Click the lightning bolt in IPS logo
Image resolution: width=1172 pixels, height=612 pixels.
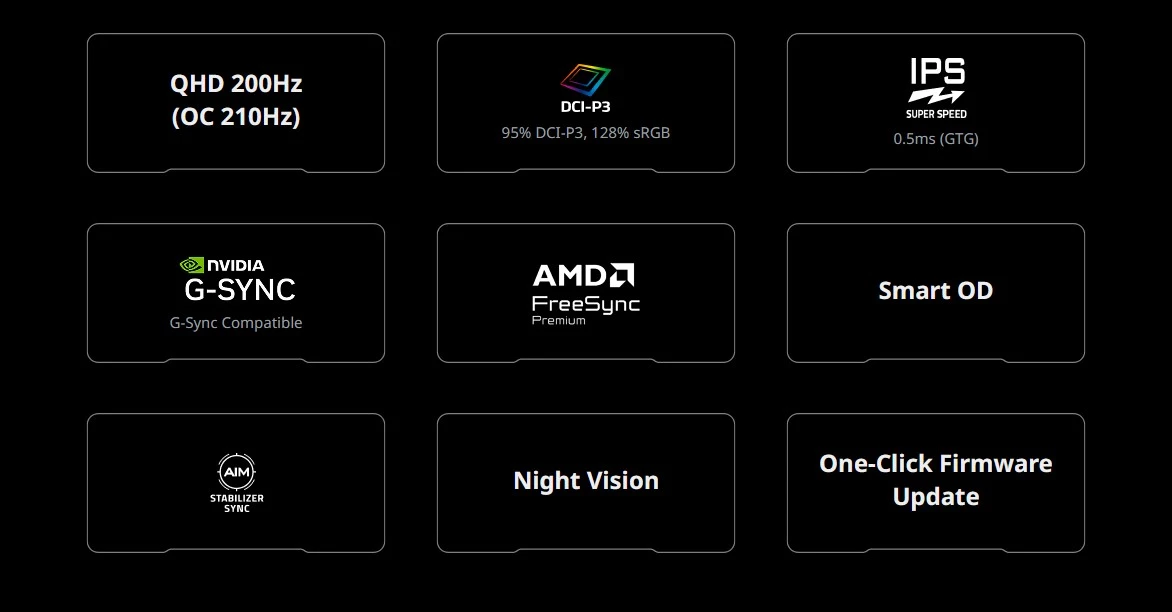tap(936, 96)
